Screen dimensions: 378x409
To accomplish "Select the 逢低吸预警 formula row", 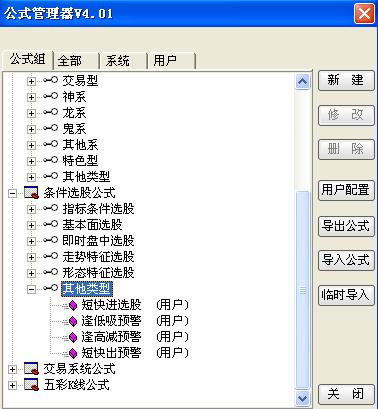I will tap(135, 321).
